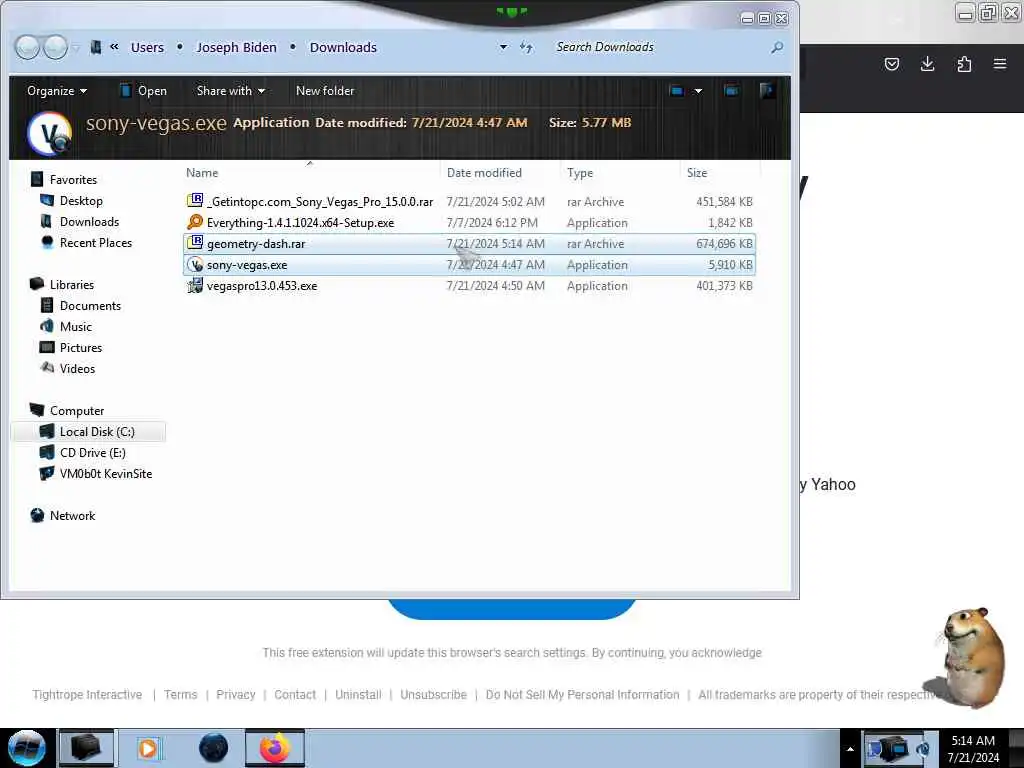Open CD Drive (E:)
The image size is (1024, 768).
93,453
